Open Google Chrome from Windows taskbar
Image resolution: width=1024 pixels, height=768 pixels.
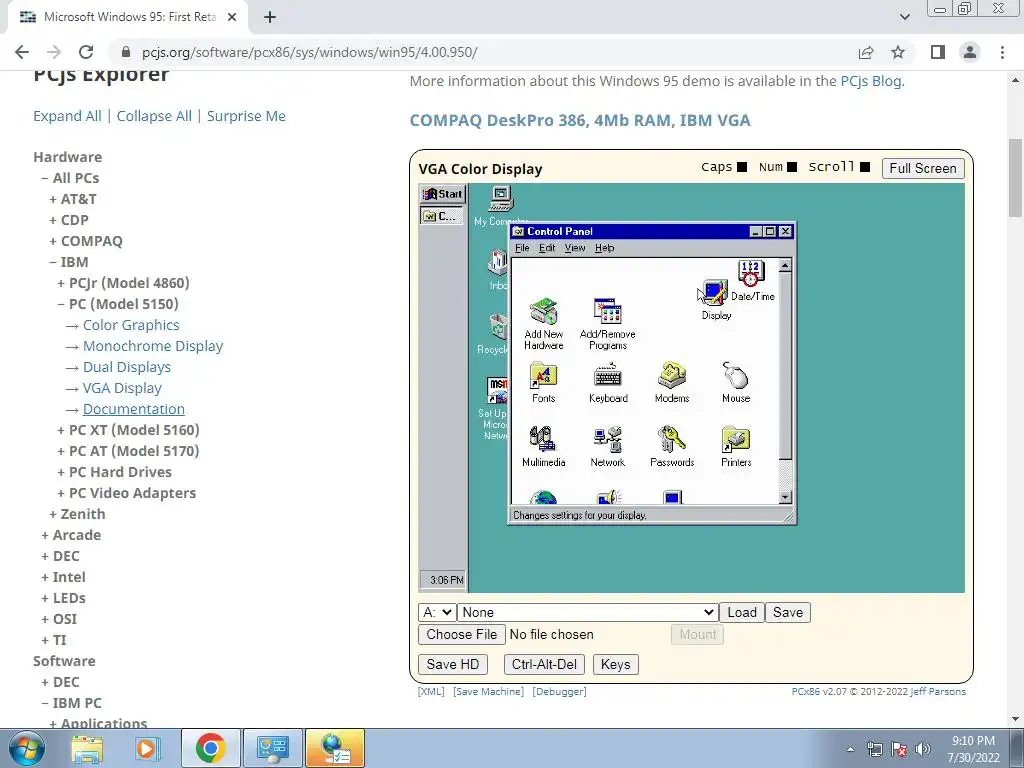coord(210,748)
